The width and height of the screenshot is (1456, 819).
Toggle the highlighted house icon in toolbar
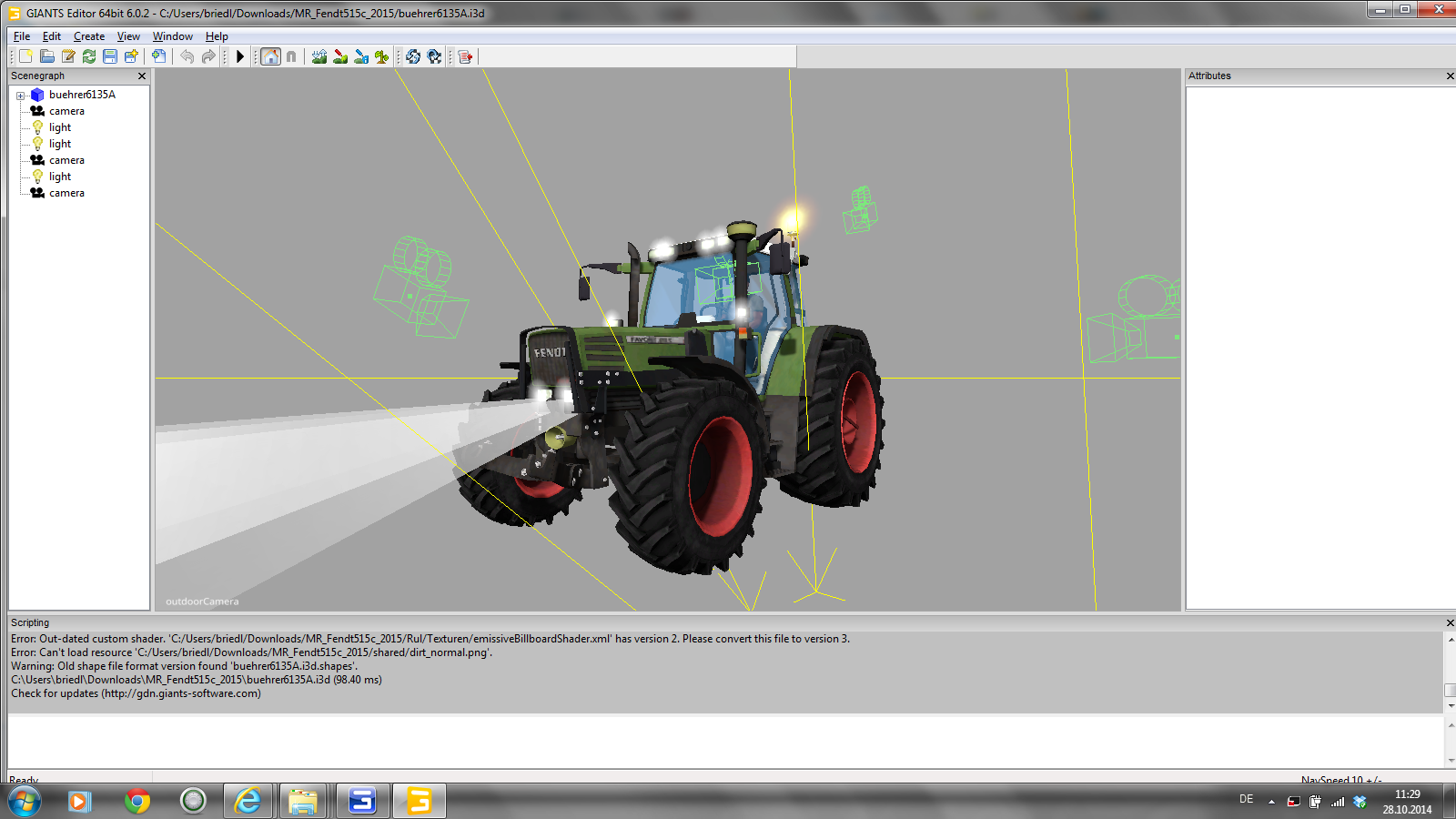point(270,56)
